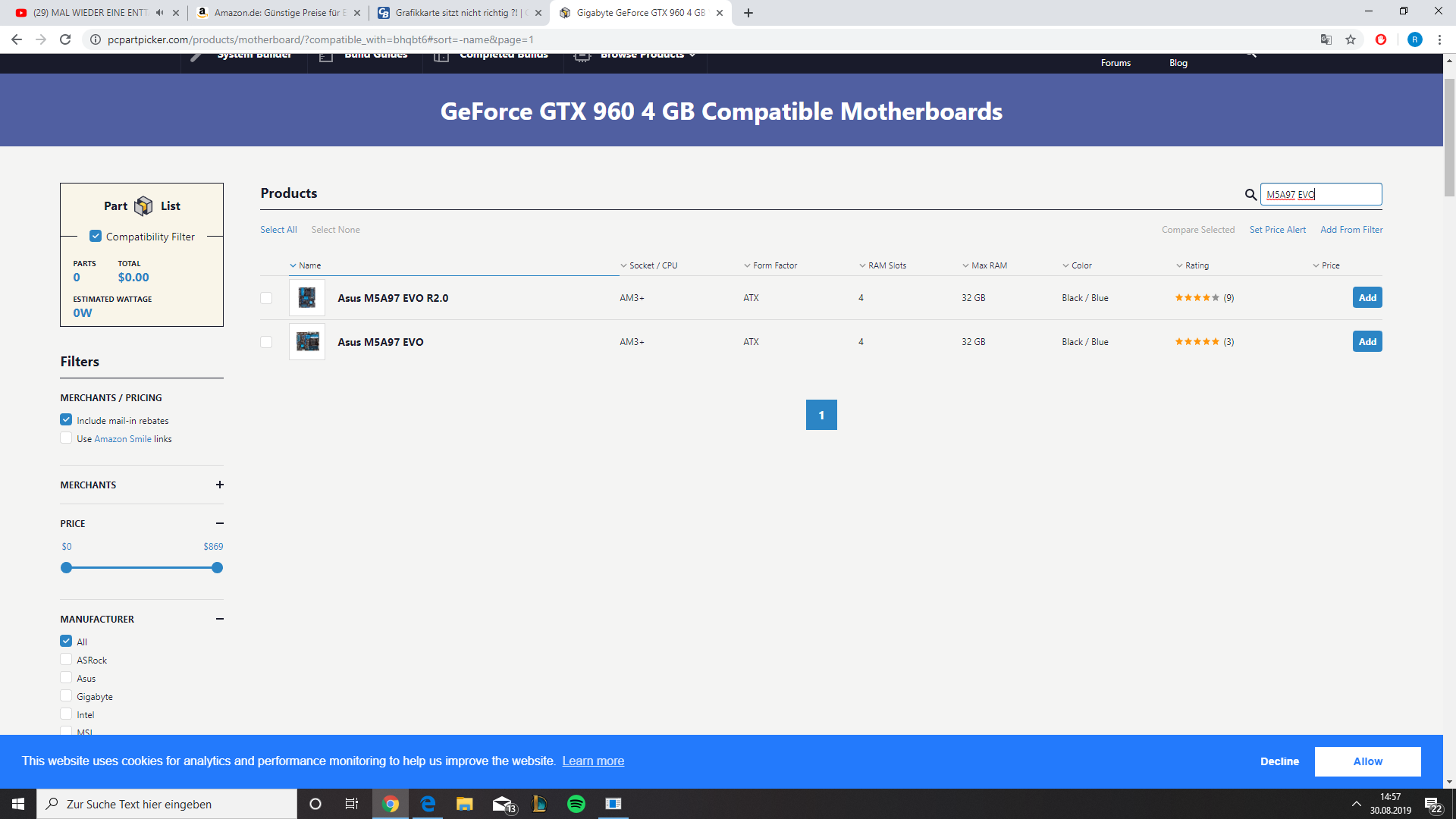
Task: Click the Opera extension icon in toolbar
Action: click(1380, 40)
